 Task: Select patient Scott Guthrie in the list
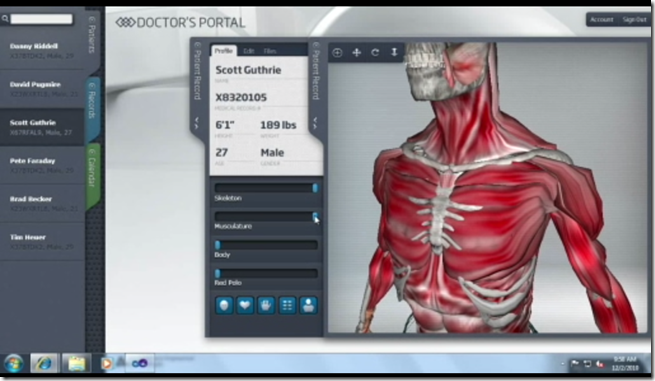tap(42, 127)
